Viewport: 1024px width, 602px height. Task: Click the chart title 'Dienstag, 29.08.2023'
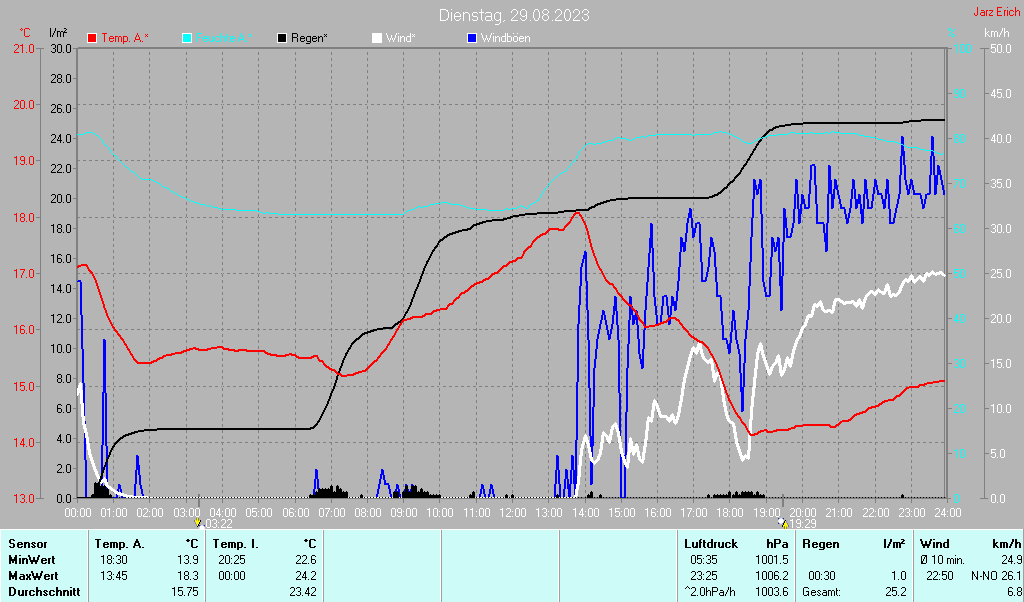coord(514,15)
